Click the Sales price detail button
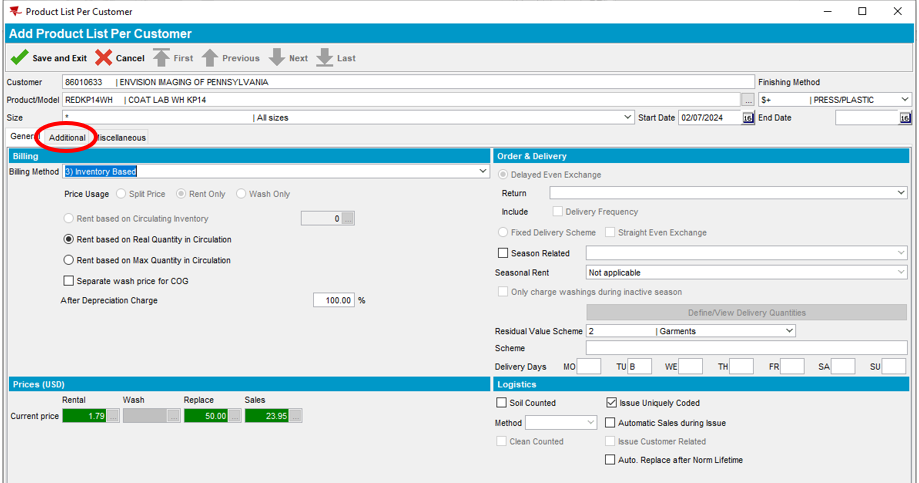The image size is (919, 483). (296, 416)
